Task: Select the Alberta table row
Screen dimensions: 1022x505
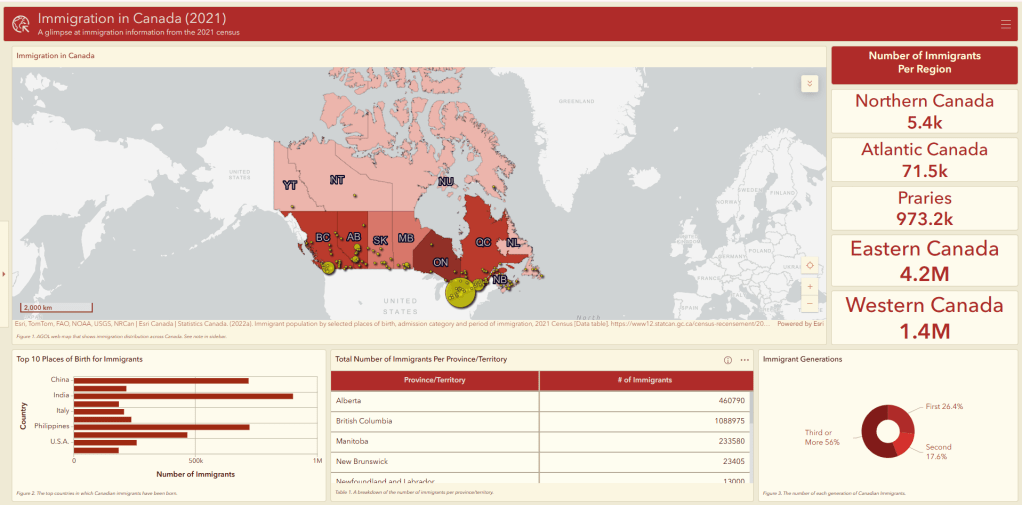Action: [540, 400]
